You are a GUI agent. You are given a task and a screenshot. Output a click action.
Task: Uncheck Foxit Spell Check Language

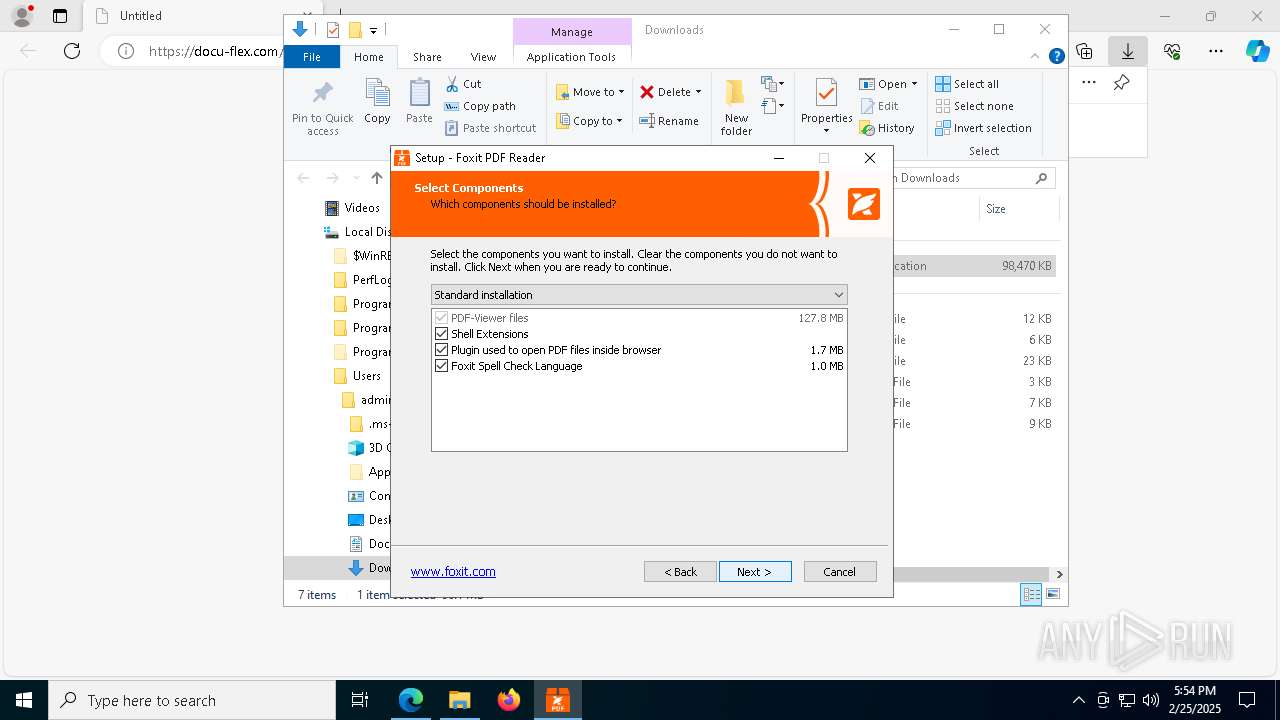pyautogui.click(x=442, y=366)
